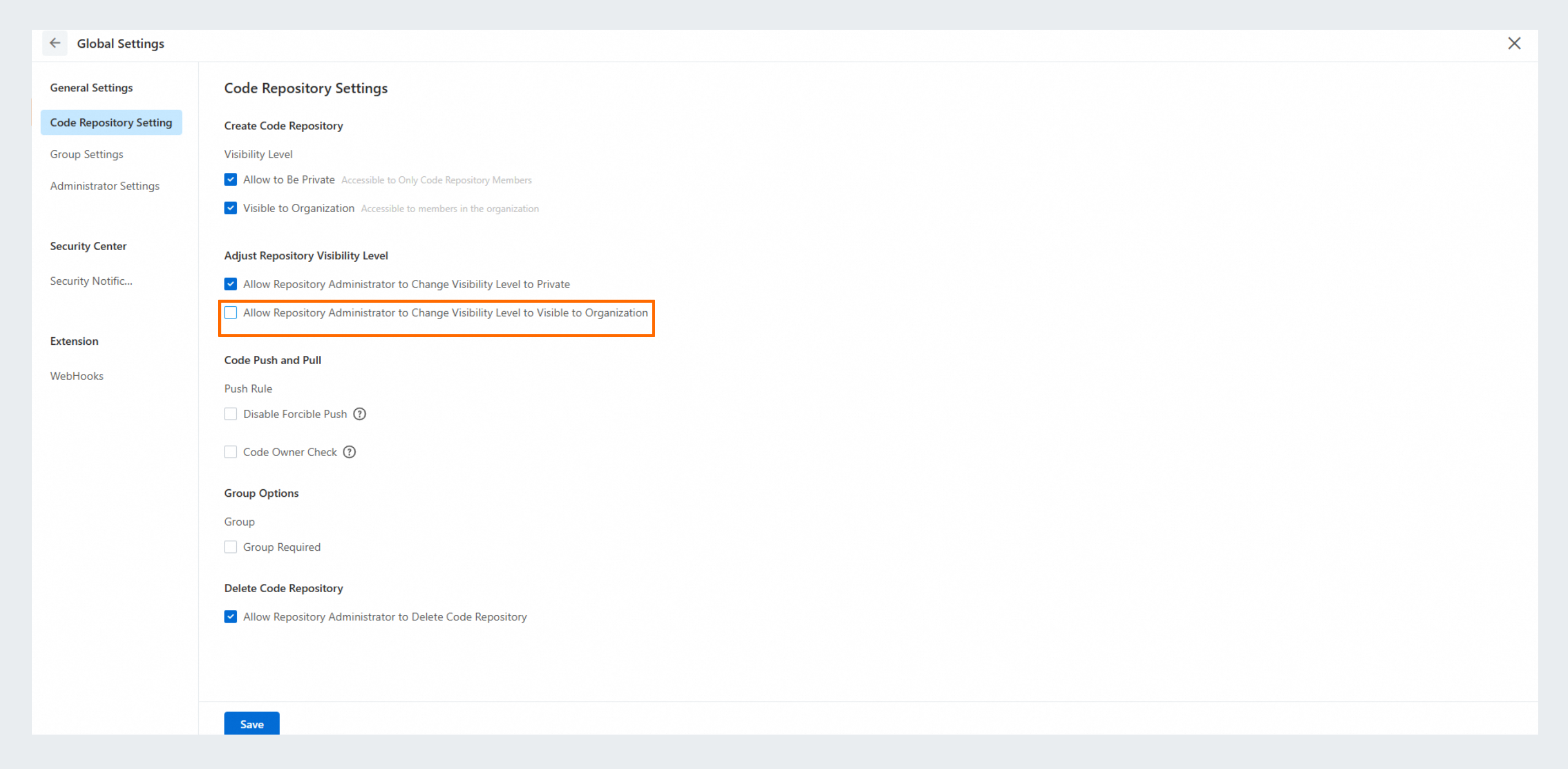The width and height of the screenshot is (1568, 769).
Task: Click the back arrow beside Global Settings
Action: [55, 43]
